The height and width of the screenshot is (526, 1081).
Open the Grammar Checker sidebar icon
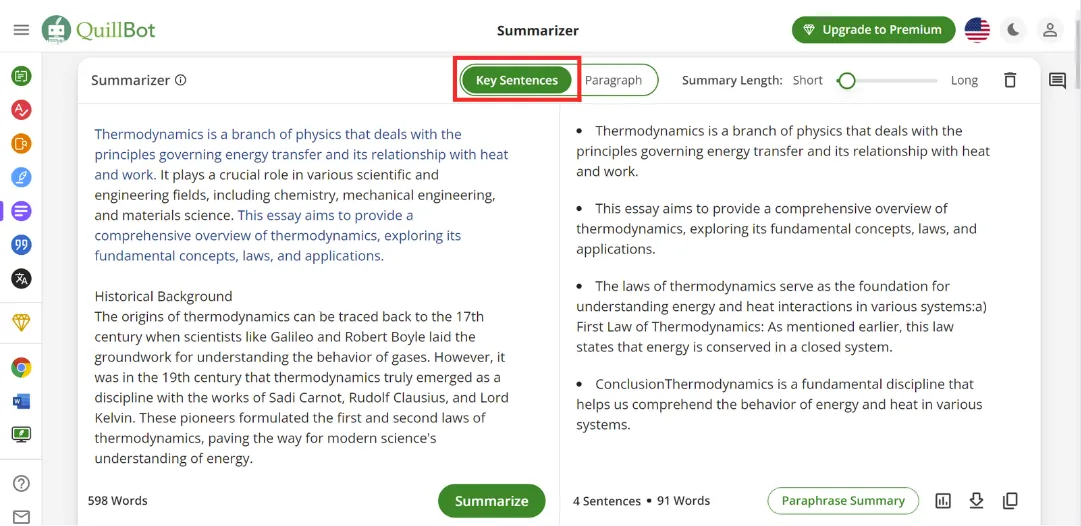point(21,110)
